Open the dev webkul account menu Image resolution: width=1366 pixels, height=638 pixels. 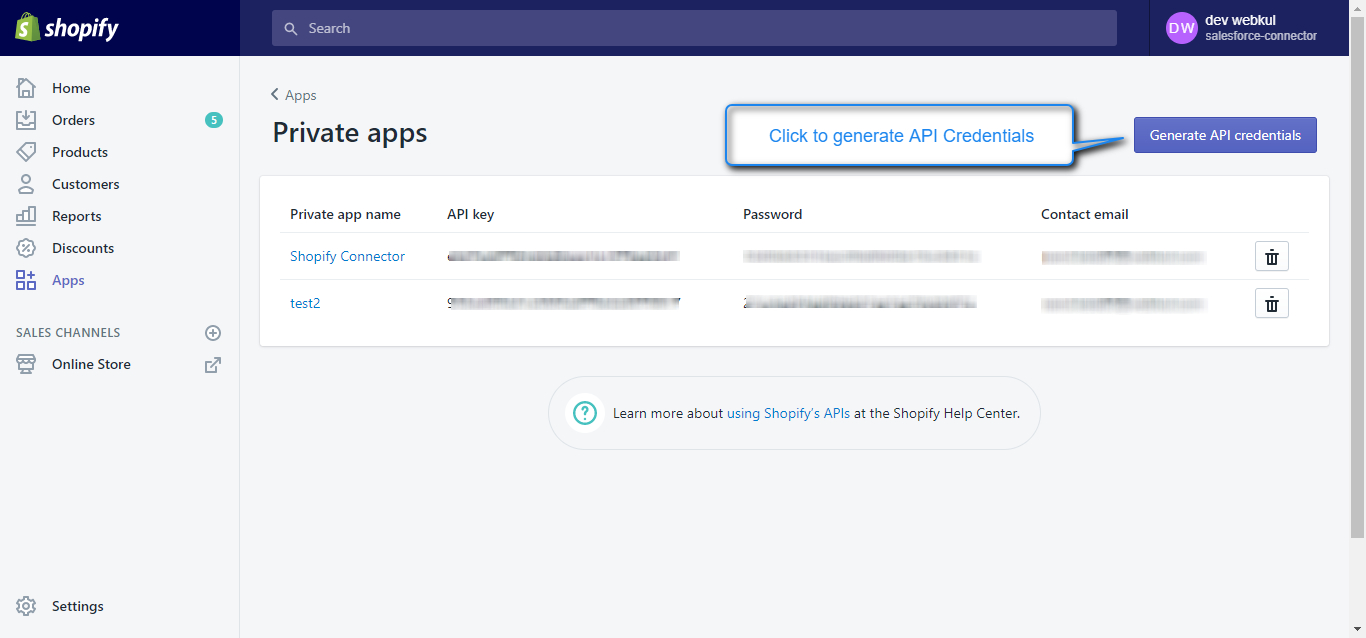click(x=1242, y=28)
